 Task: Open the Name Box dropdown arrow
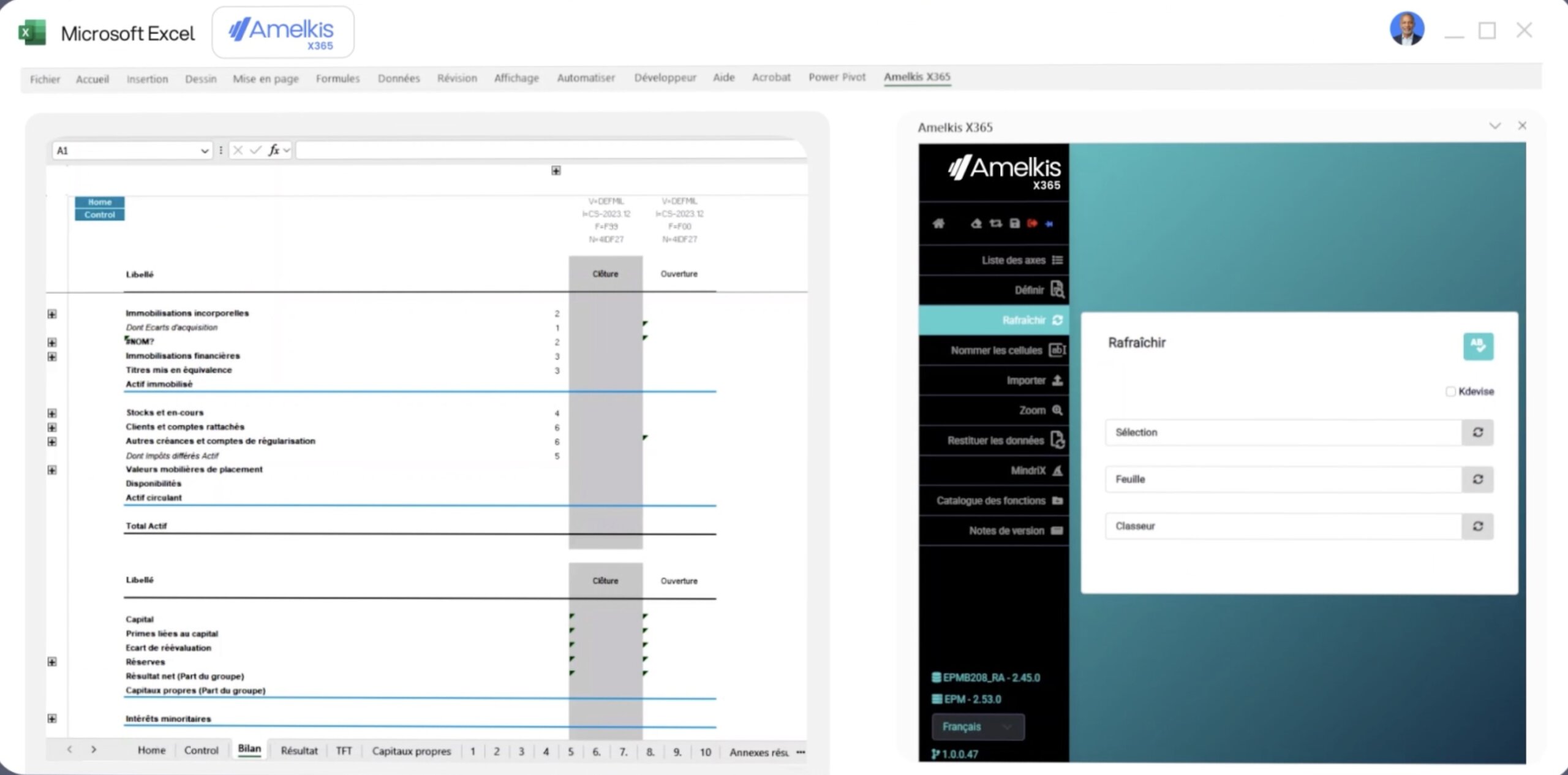pyautogui.click(x=205, y=151)
